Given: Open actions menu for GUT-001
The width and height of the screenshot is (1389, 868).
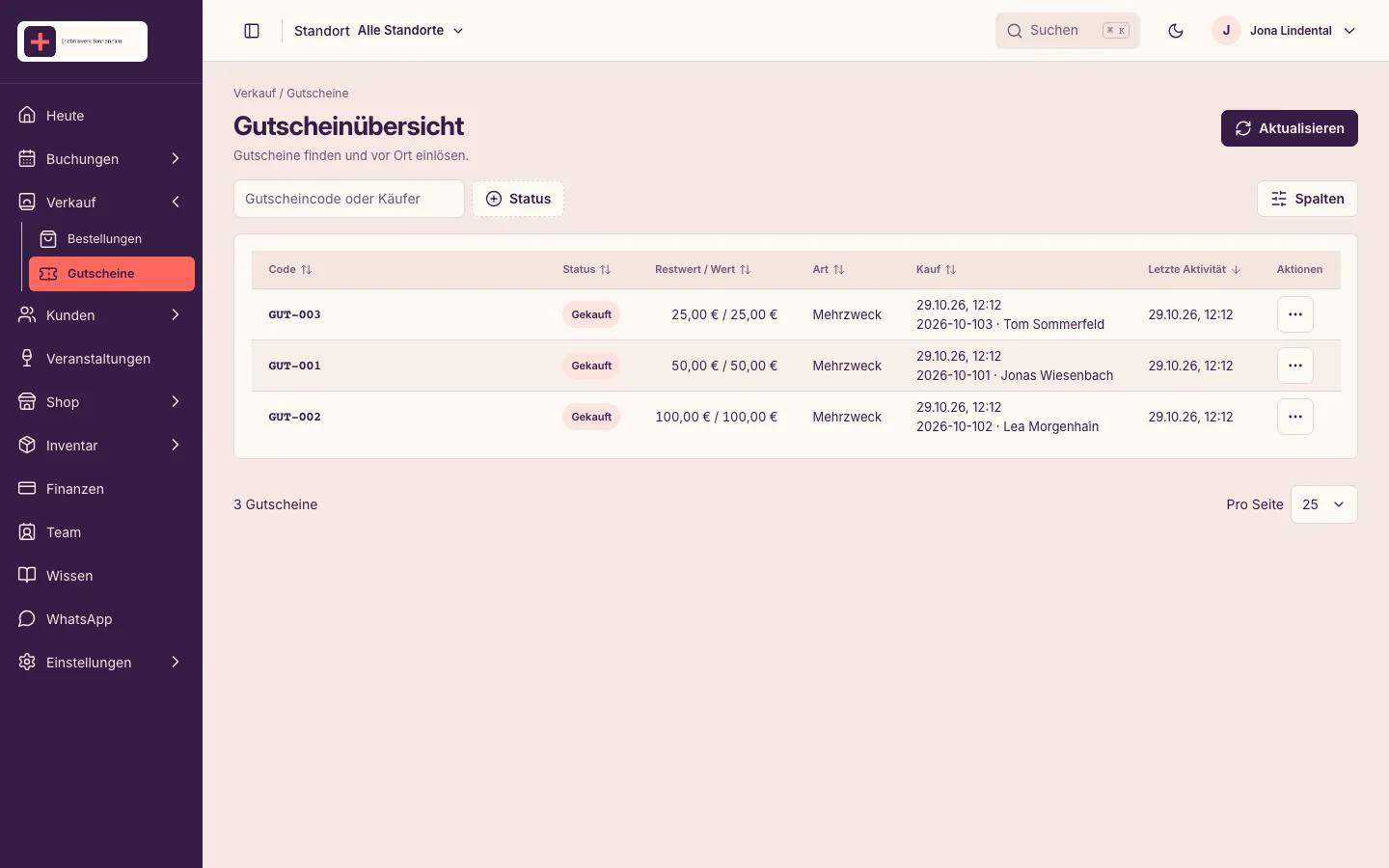Looking at the screenshot, I should click(x=1295, y=366).
